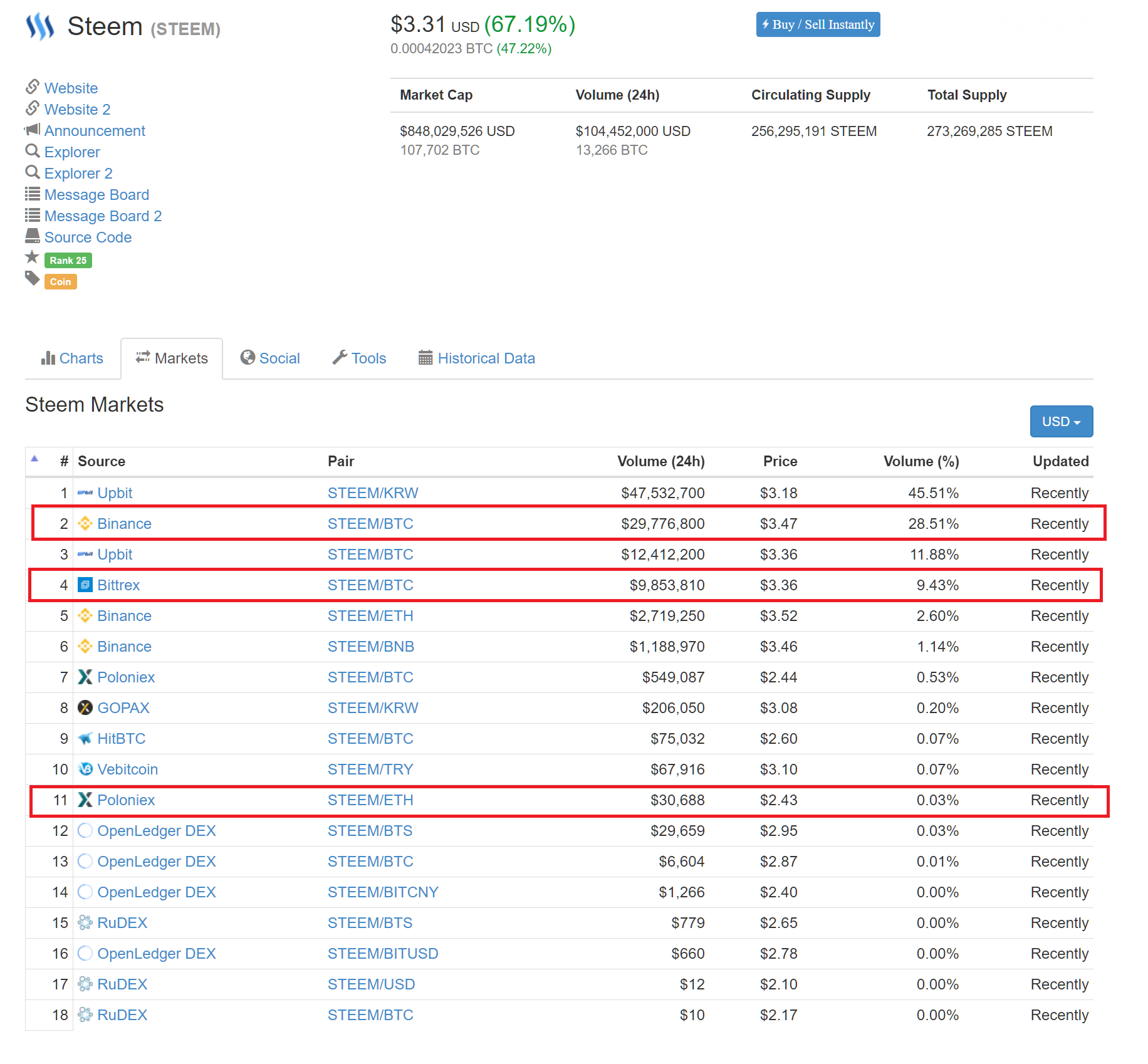Click the Coin tag badge
Screen dimensions: 1148x1064
tap(61, 282)
